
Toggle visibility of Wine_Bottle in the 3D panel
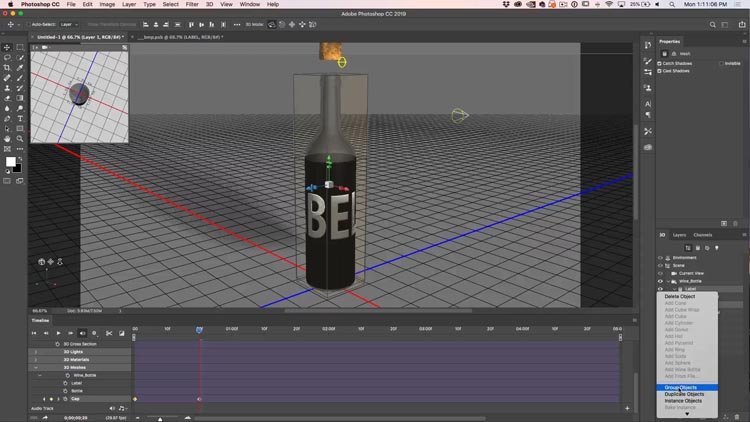tap(661, 281)
